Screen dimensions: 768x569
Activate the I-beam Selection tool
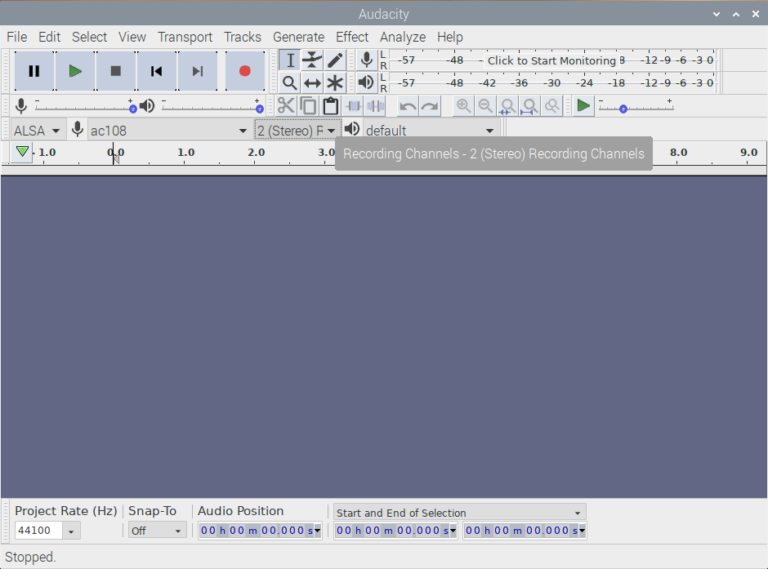[x=289, y=60]
